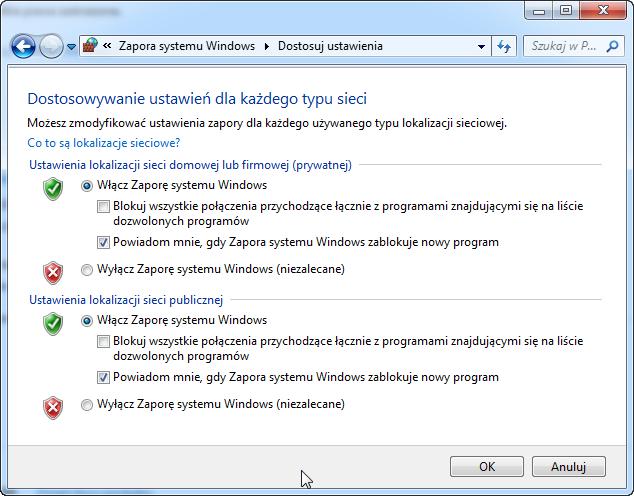634x496 pixels.
Task: Check Blokuj wszystkie połączenia for public network
Action: pyautogui.click(x=103, y=342)
